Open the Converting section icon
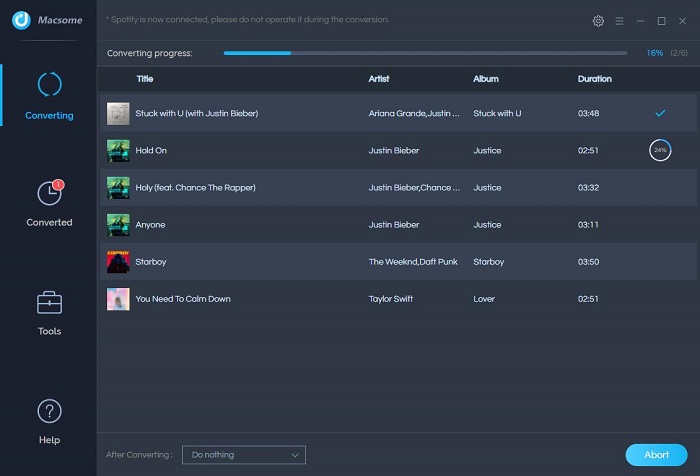Viewport: 700px width, 476px height. (x=49, y=84)
